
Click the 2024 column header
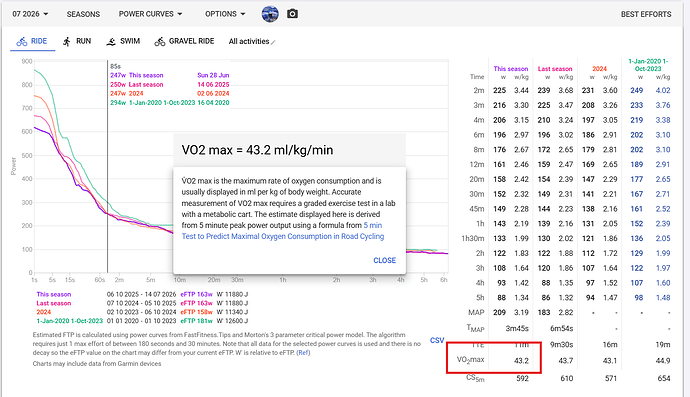(x=599, y=69)
